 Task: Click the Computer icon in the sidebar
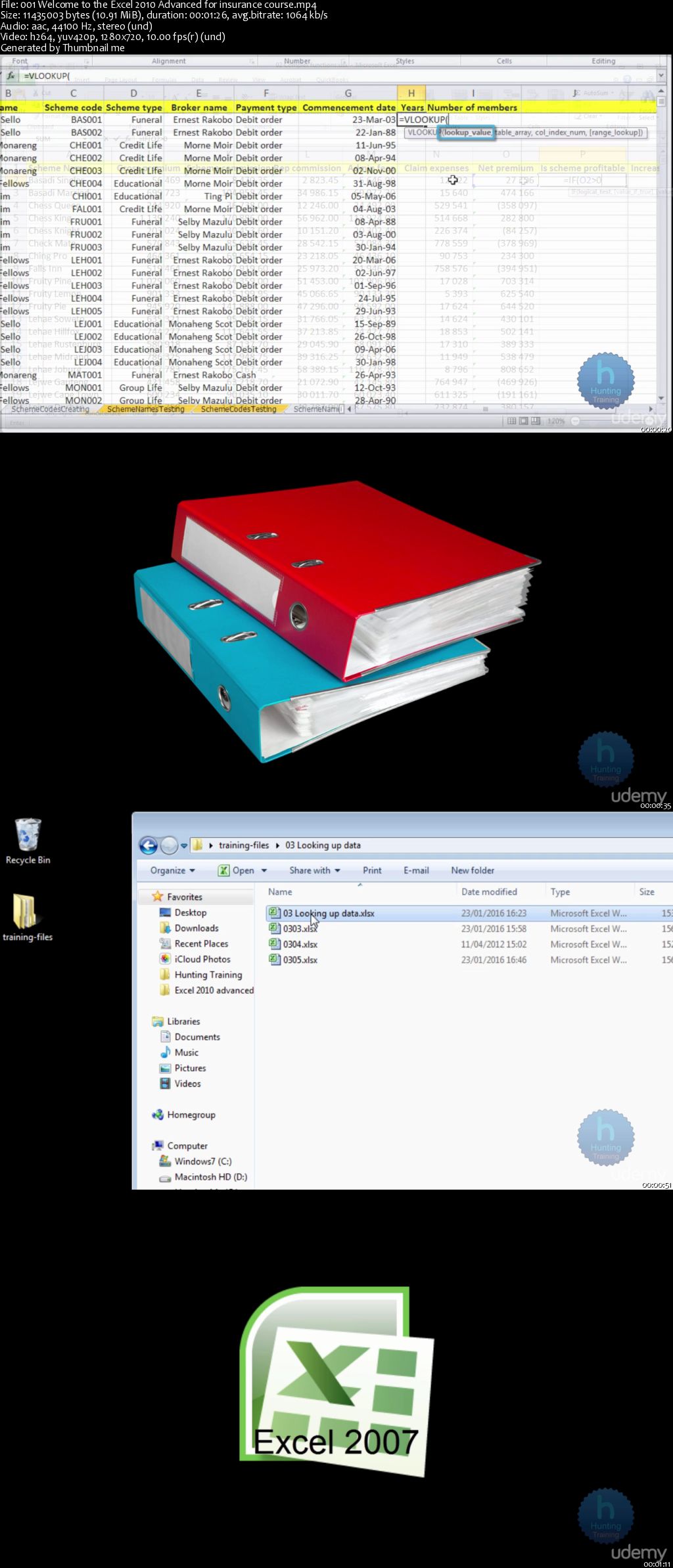pyautogui.click(x=158, y=1146)
